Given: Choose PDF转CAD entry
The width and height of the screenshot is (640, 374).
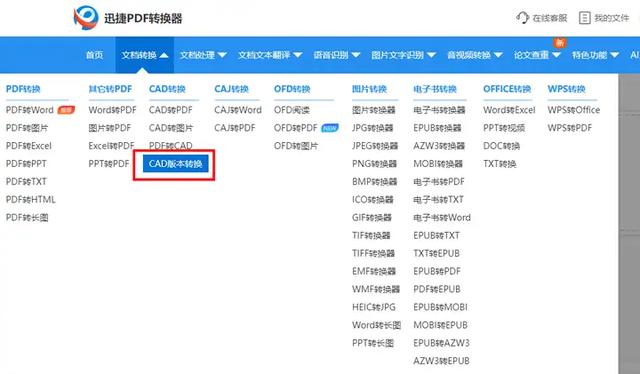Looking at the screenshot, I should [x=171, y=145].
